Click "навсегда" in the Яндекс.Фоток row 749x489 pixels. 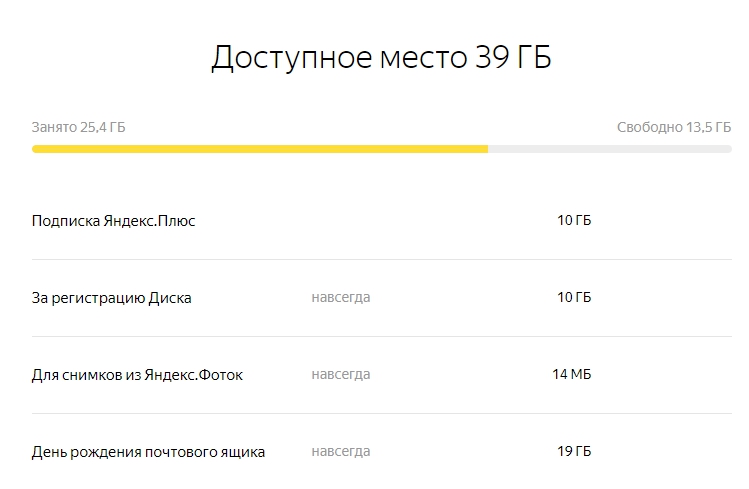[x=341, y=374]
